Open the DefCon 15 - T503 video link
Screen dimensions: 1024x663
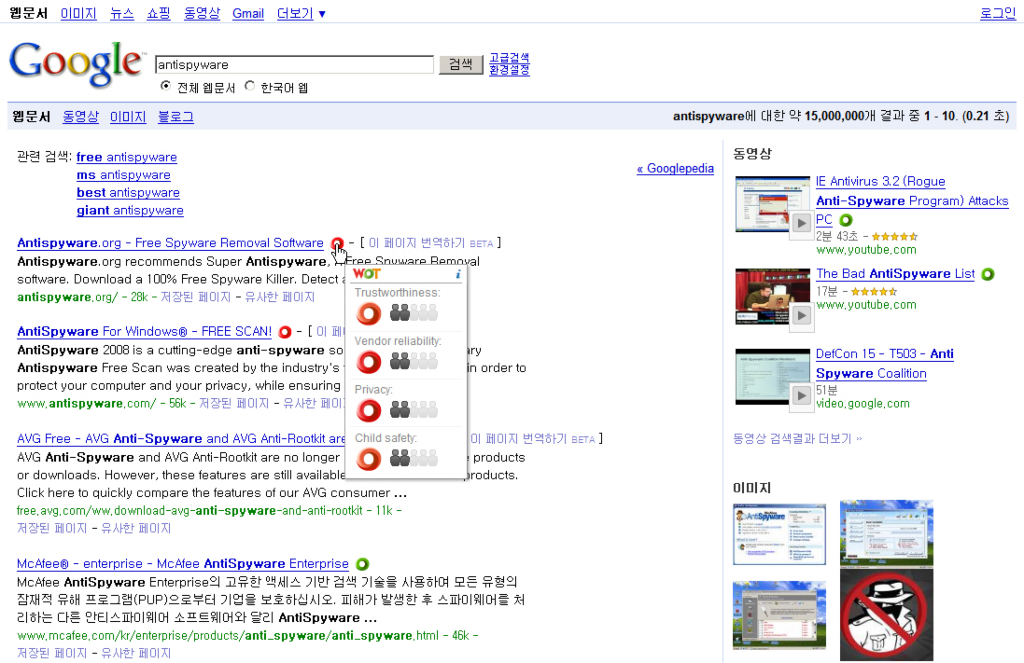[x=884, y=364]
